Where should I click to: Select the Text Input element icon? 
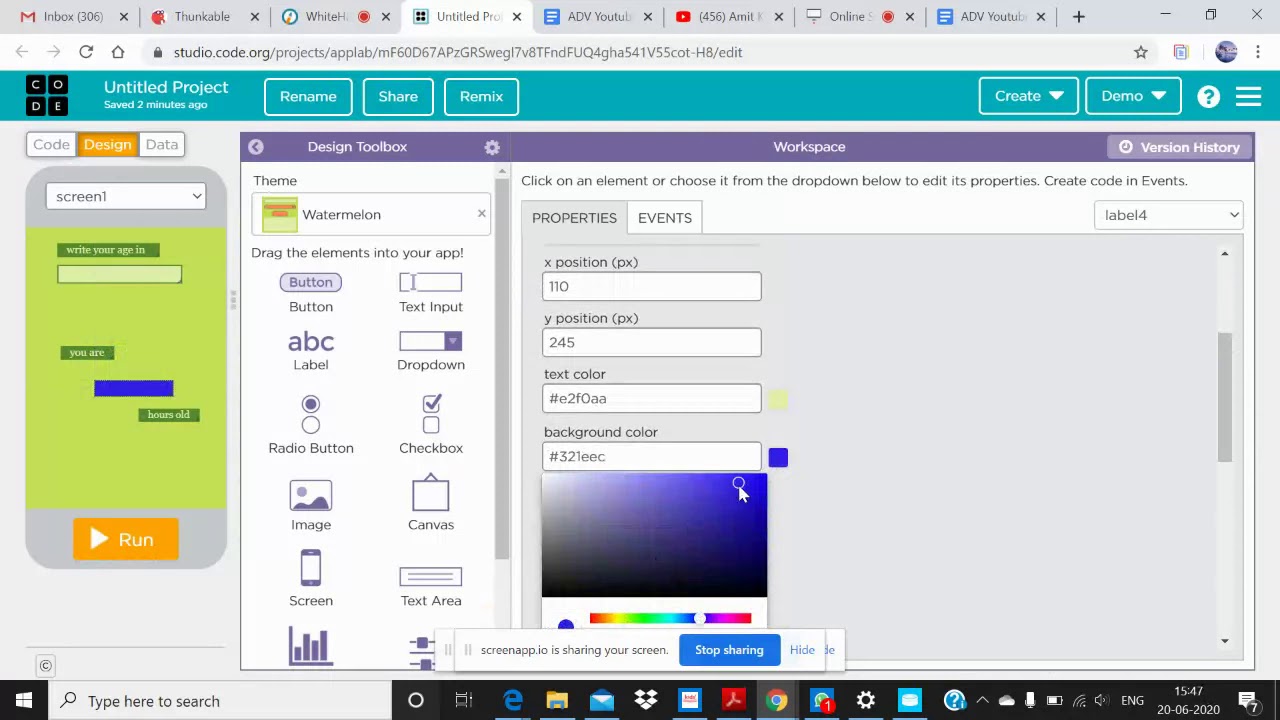click(431, 282)
